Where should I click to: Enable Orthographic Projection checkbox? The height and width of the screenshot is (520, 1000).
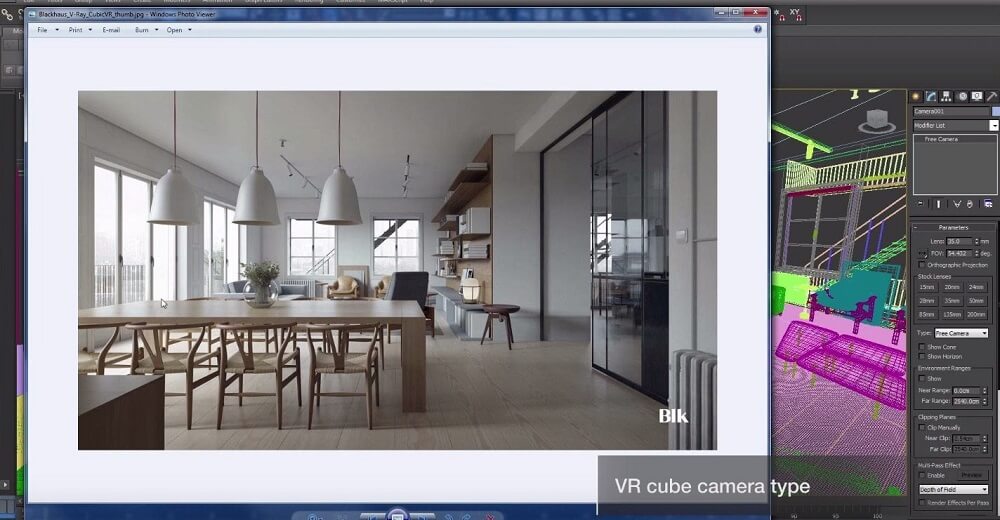pyautogui.click(x=922, y=265)
